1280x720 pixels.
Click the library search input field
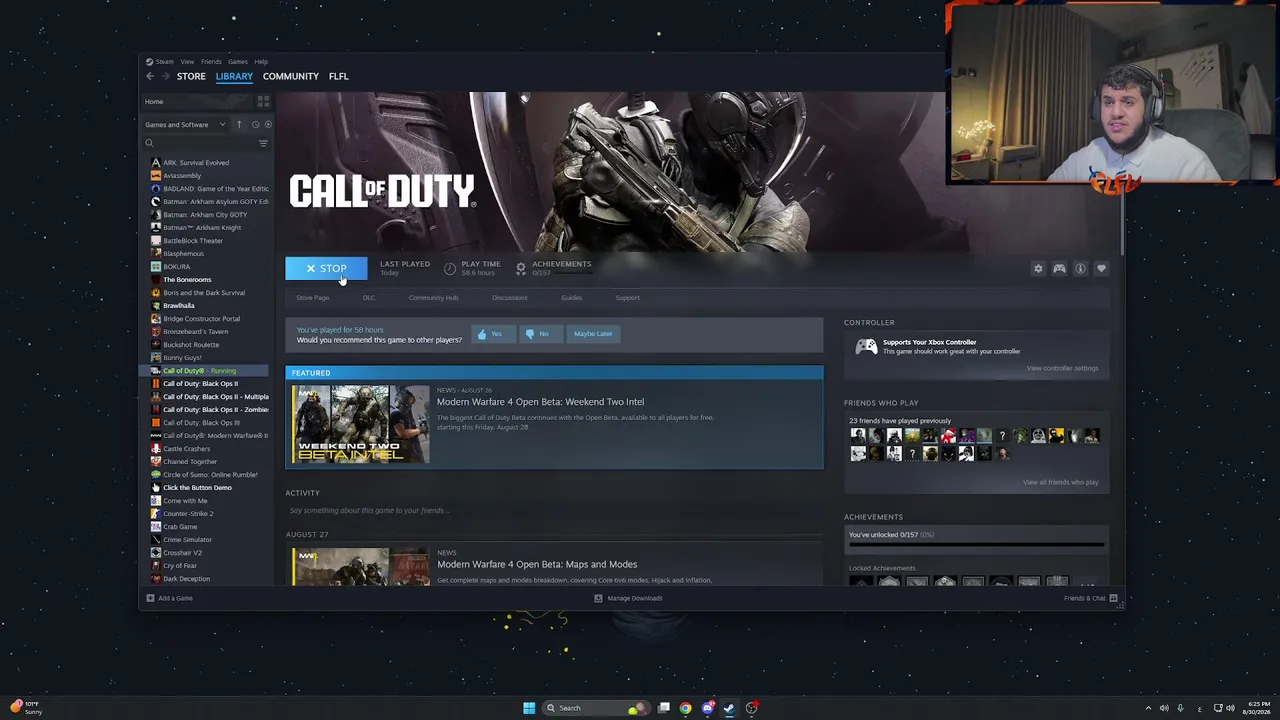click(x=205, y=144)
